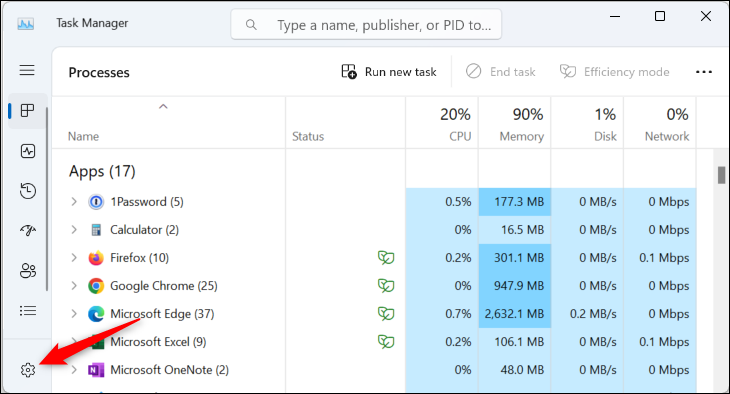
Task: Click the 1Password app icon
Action: point(96,202)
